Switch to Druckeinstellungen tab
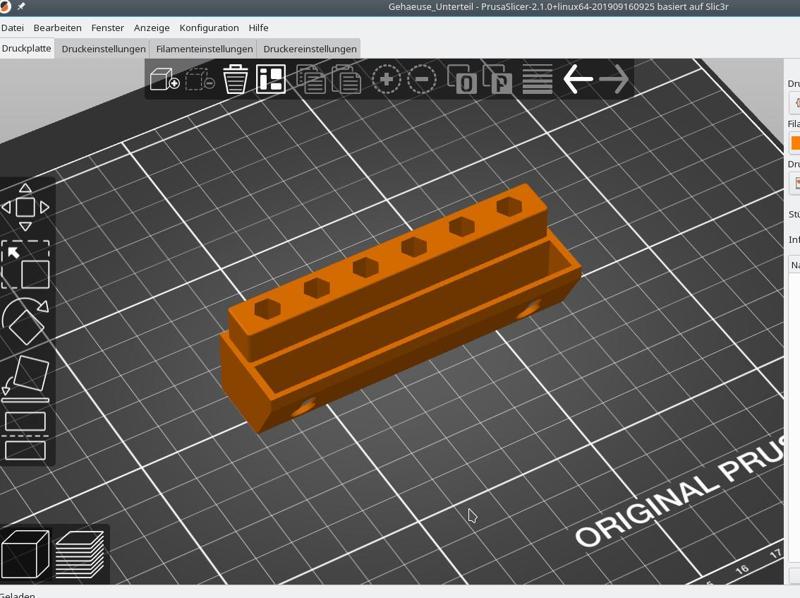800x598 pixels. tap(104, 49)
